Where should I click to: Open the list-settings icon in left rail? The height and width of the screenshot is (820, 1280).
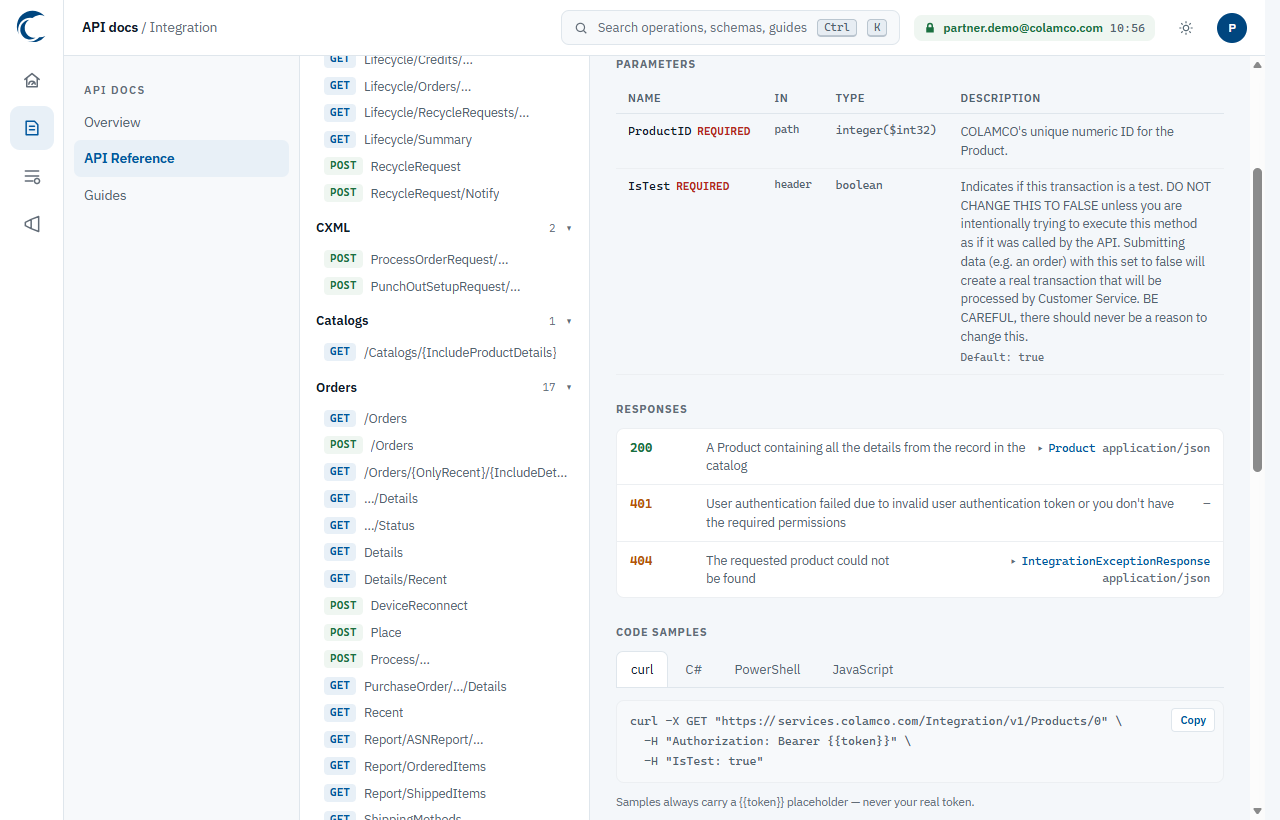(x=32, y=177)
